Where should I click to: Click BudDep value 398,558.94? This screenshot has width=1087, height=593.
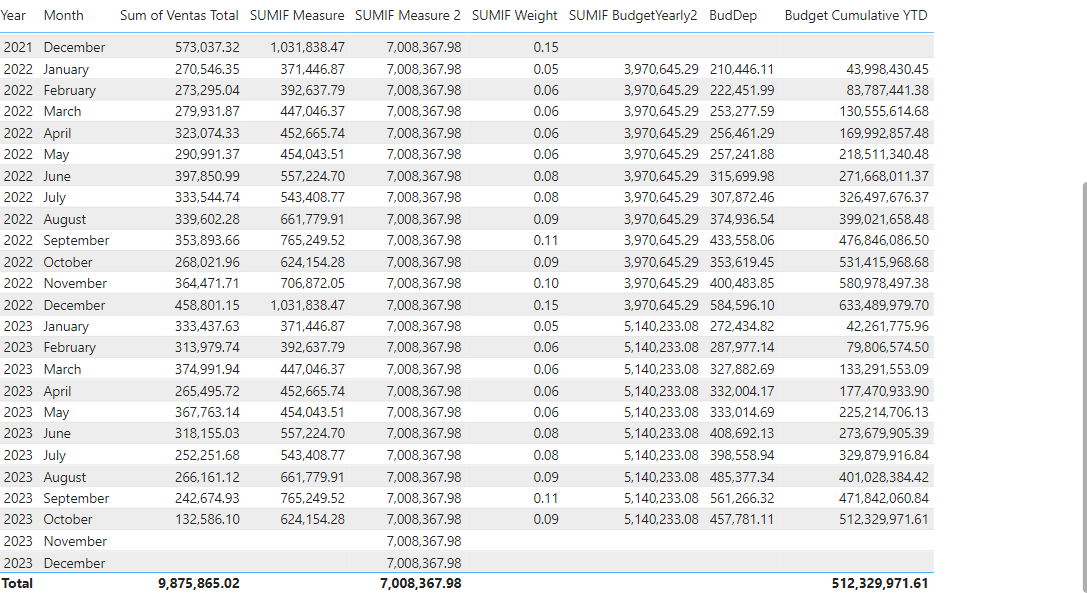[x=742, y=455]
